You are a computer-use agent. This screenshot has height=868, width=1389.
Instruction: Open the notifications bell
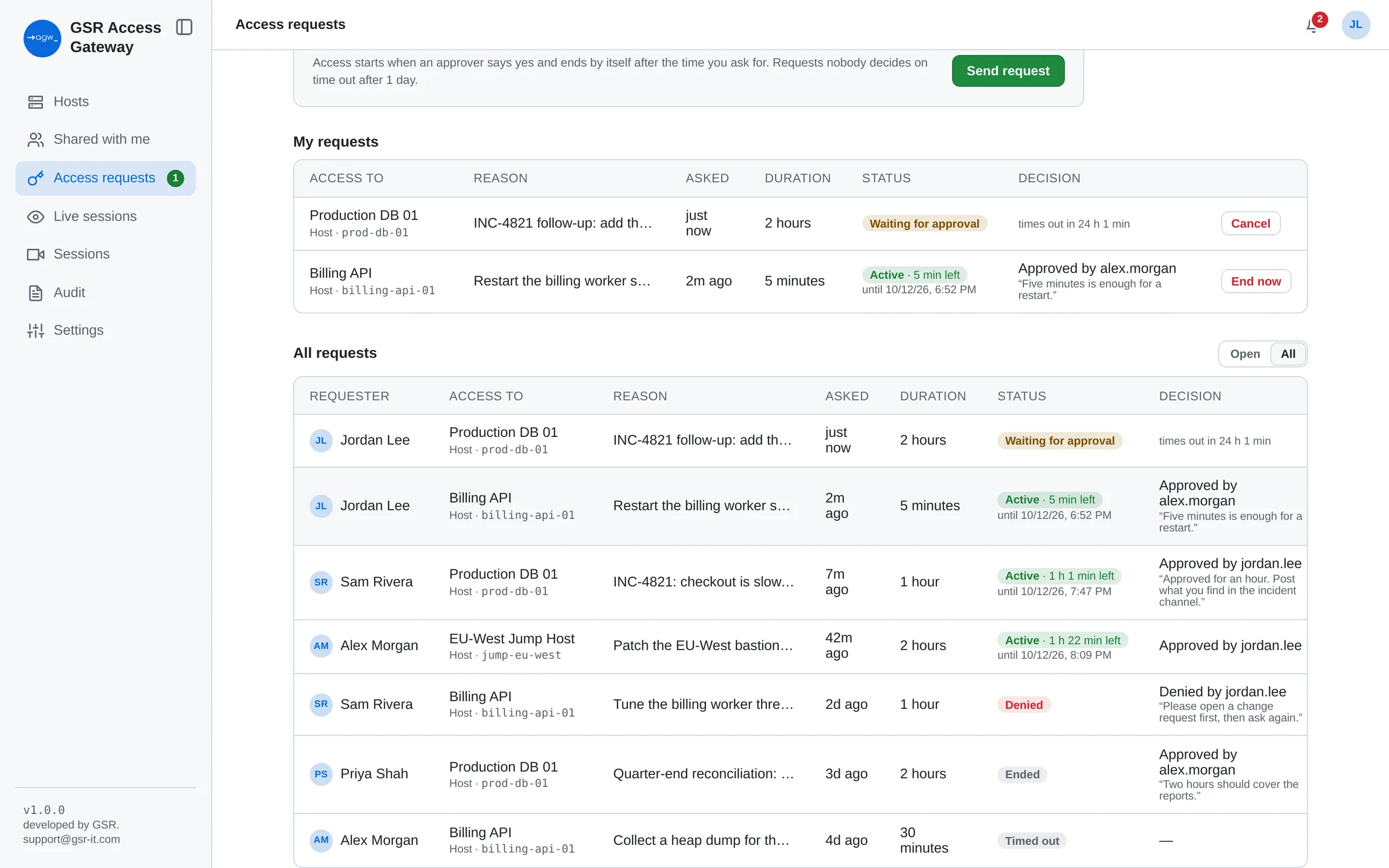click(1312, 25)
